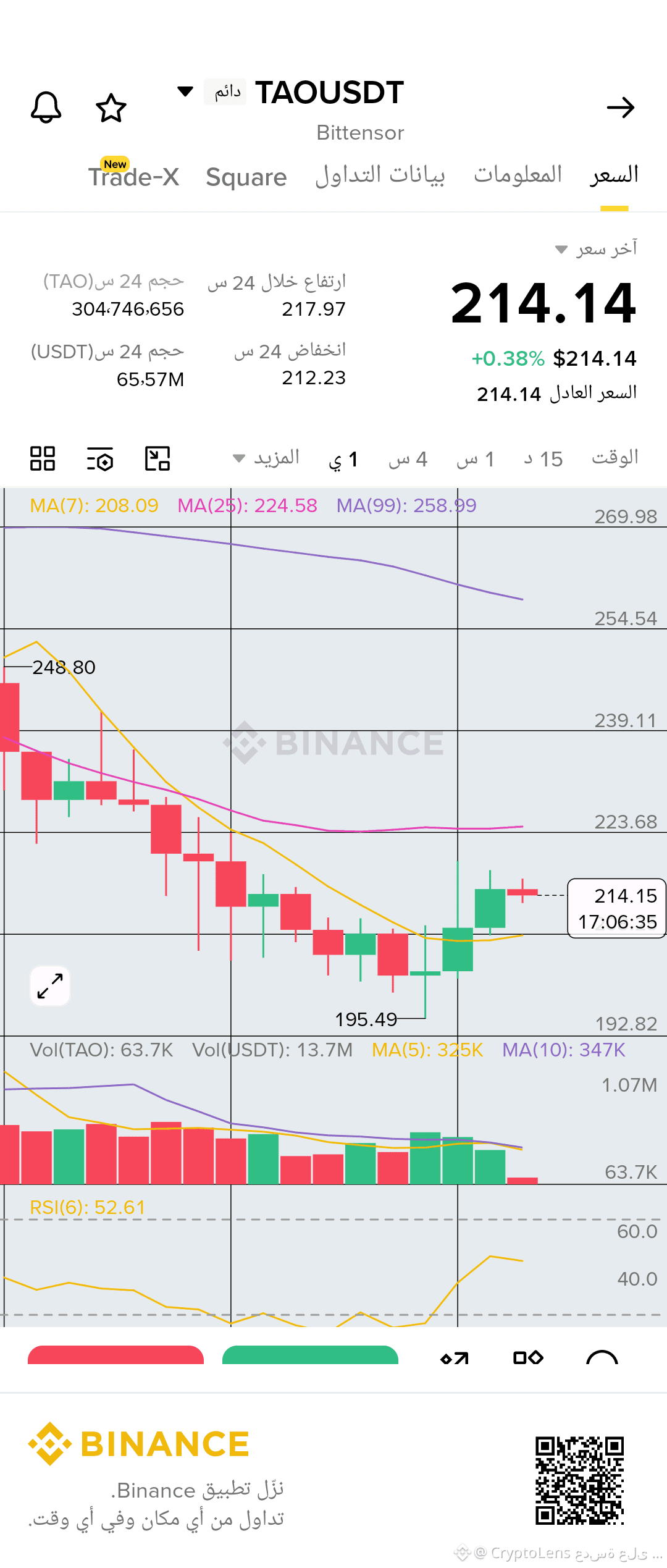Tap the right arrow navigation icon

[x=621, y=107]
